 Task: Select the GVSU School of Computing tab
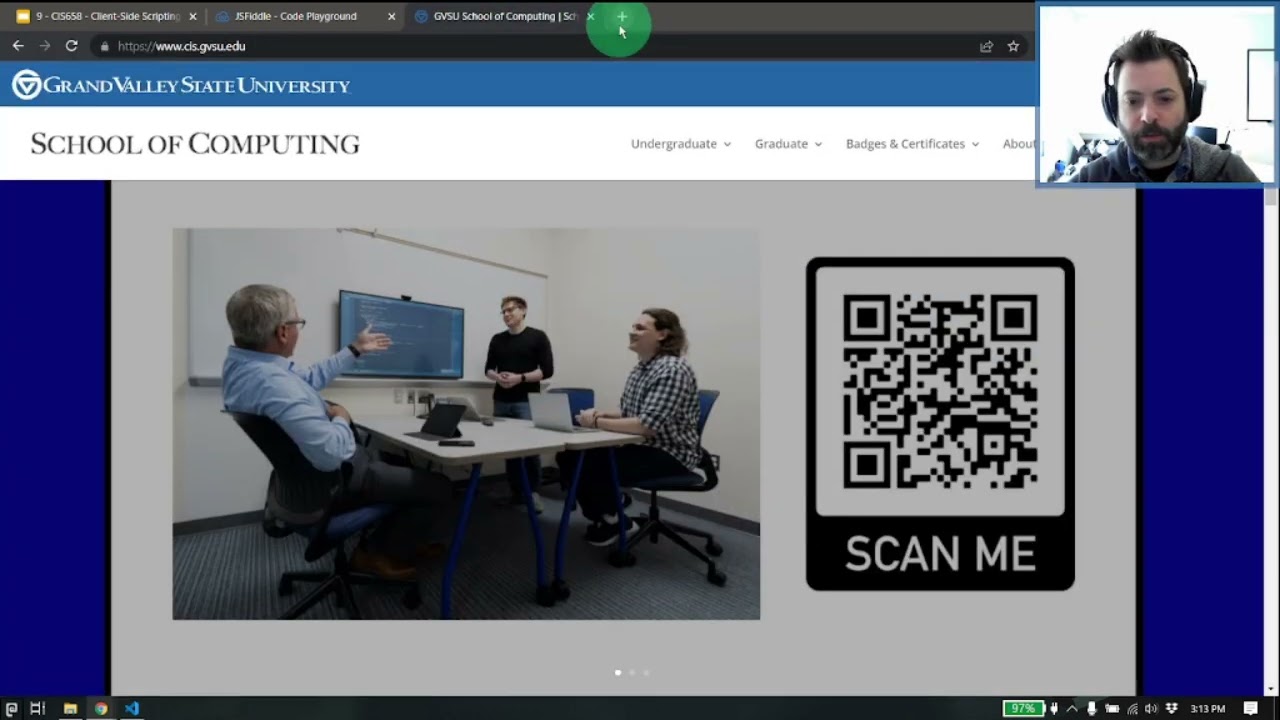pyautogui.click(x=503, y=17)
